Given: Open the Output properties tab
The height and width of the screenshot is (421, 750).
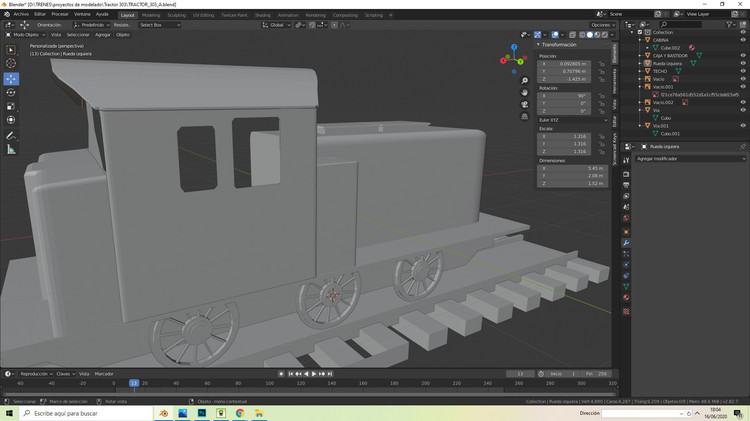Looking at the screenshot, I should tap(626, 185).
